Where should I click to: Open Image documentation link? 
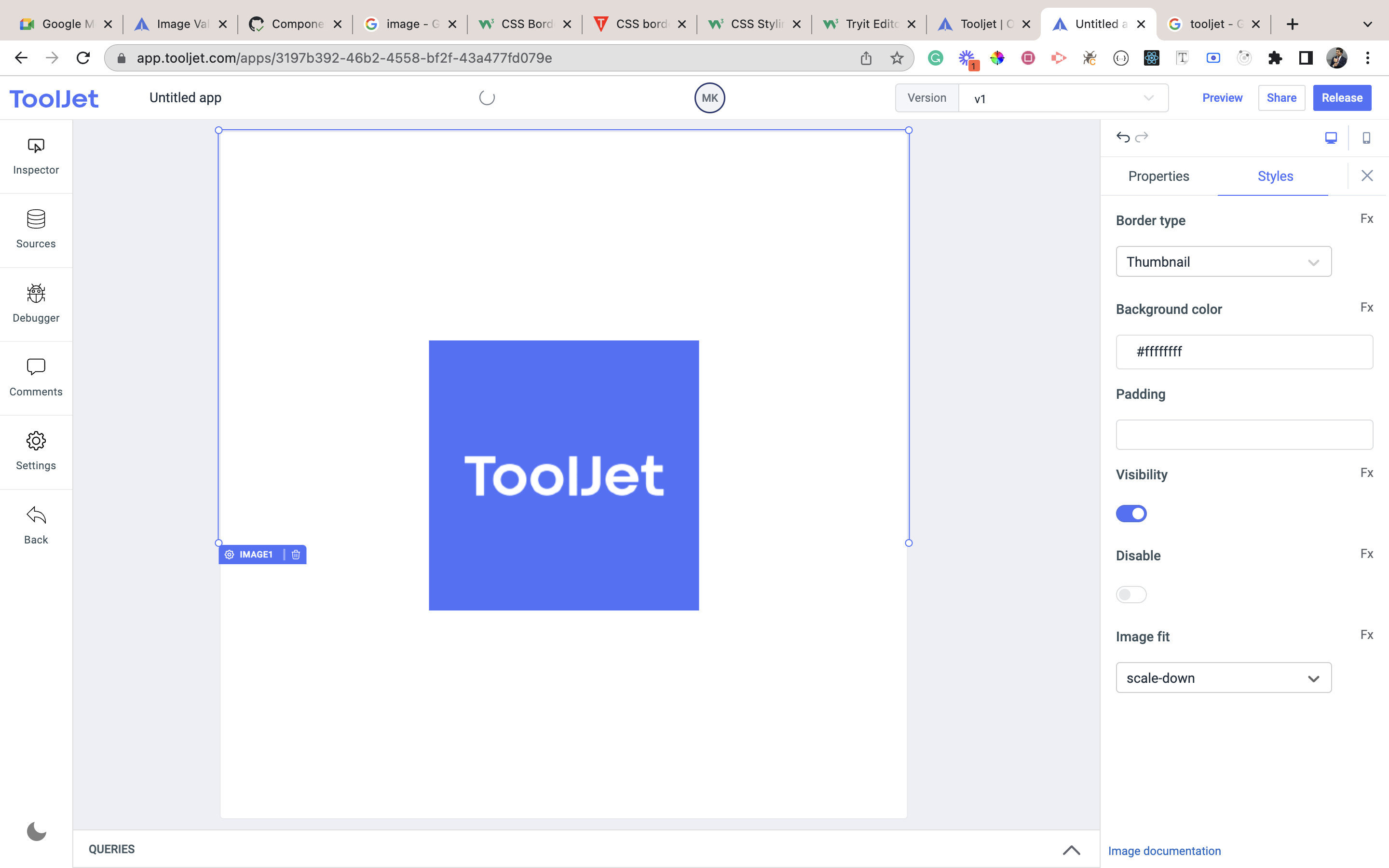tap(1164, 851)
